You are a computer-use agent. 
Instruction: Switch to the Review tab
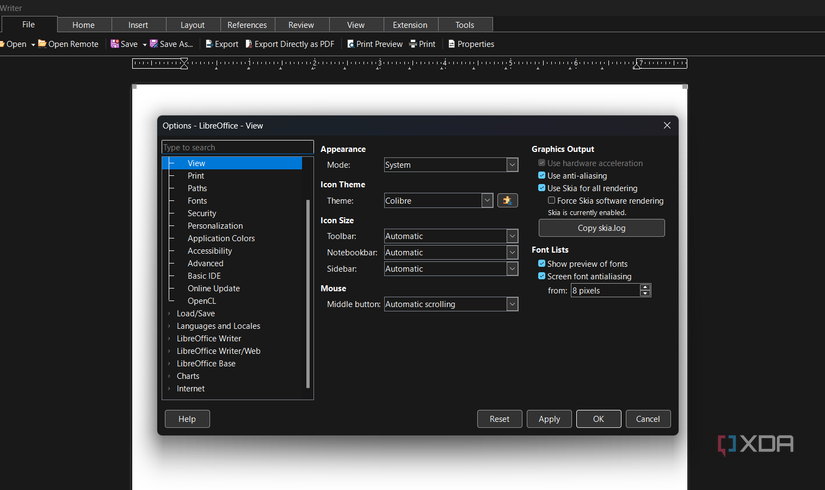[x=301, y=25]
